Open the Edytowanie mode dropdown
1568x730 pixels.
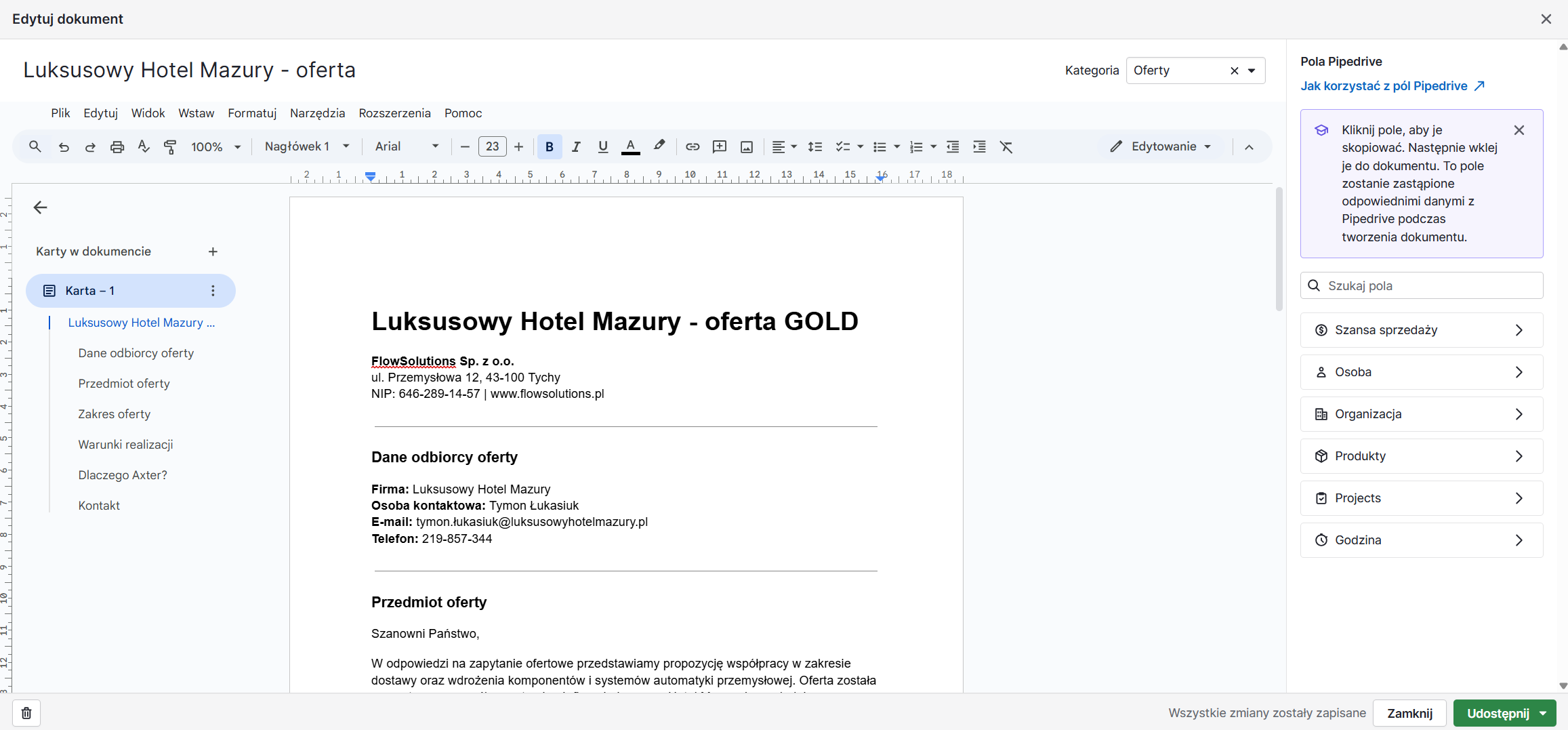(x=1161, y=146)
